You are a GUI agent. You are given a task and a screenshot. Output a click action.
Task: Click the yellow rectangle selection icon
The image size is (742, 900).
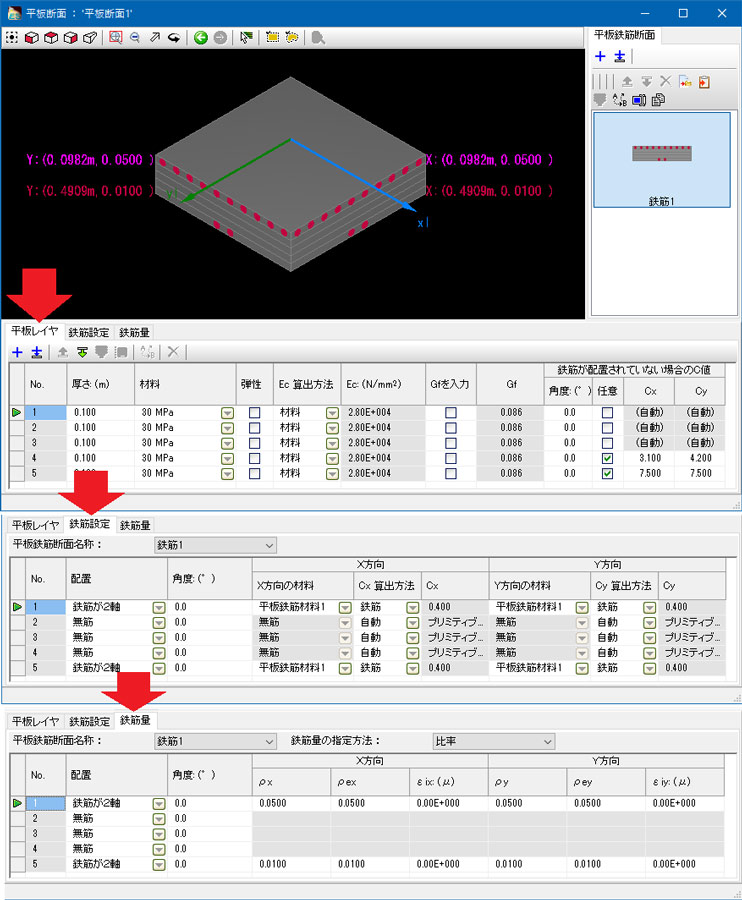273,38
